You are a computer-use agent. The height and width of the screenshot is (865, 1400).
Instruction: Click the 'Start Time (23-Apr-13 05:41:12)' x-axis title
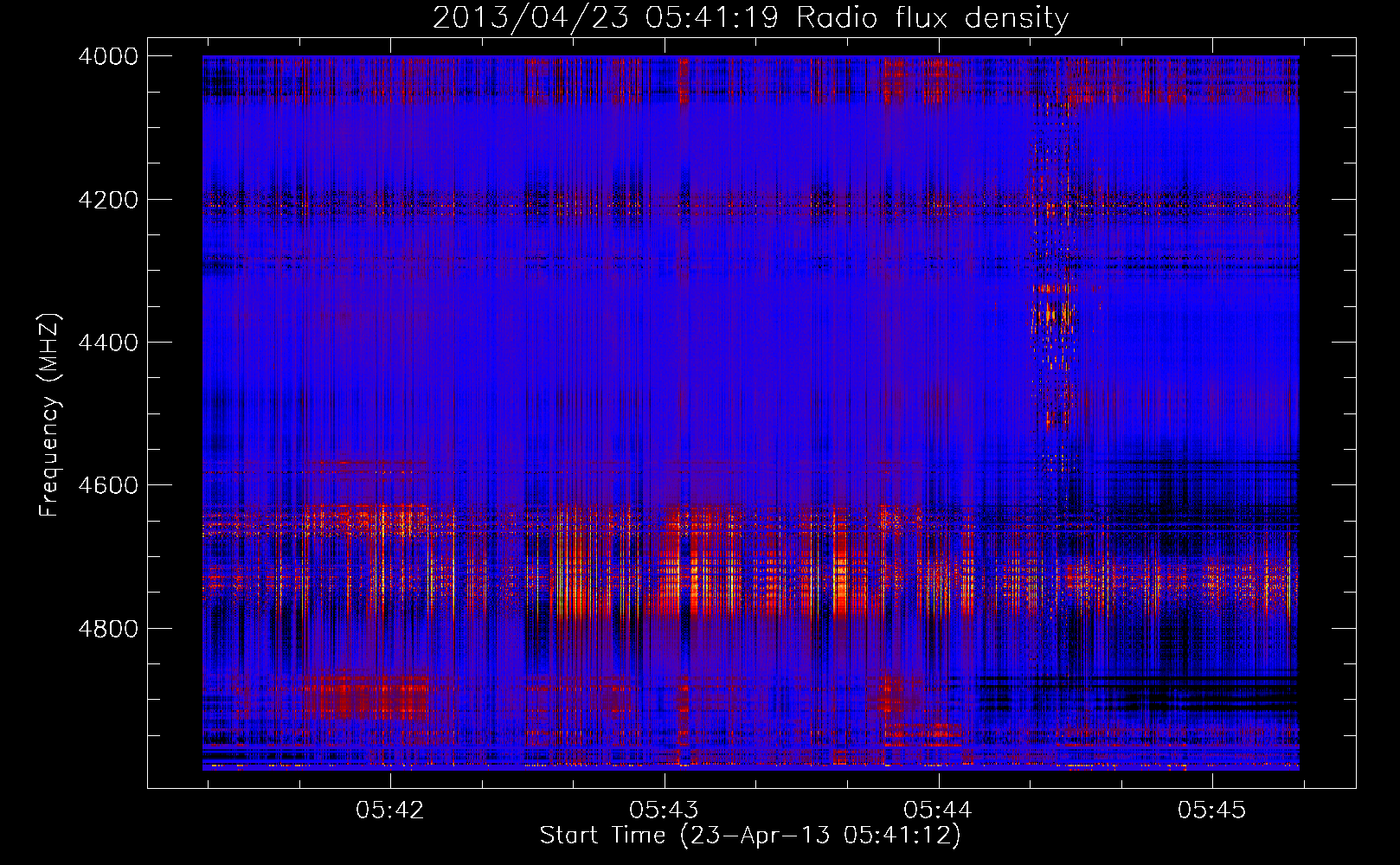pyautogui.click(x=750, y=836)
